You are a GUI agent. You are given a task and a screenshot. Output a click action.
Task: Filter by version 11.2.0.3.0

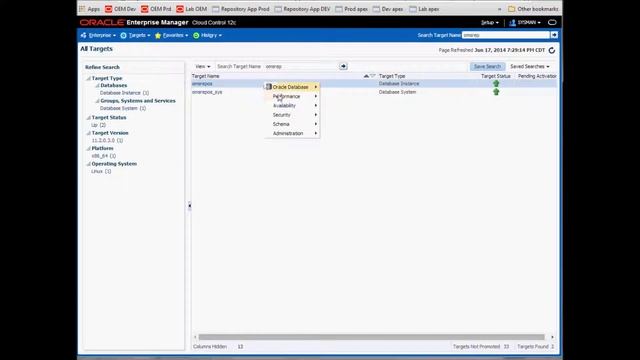coord(107,140)
